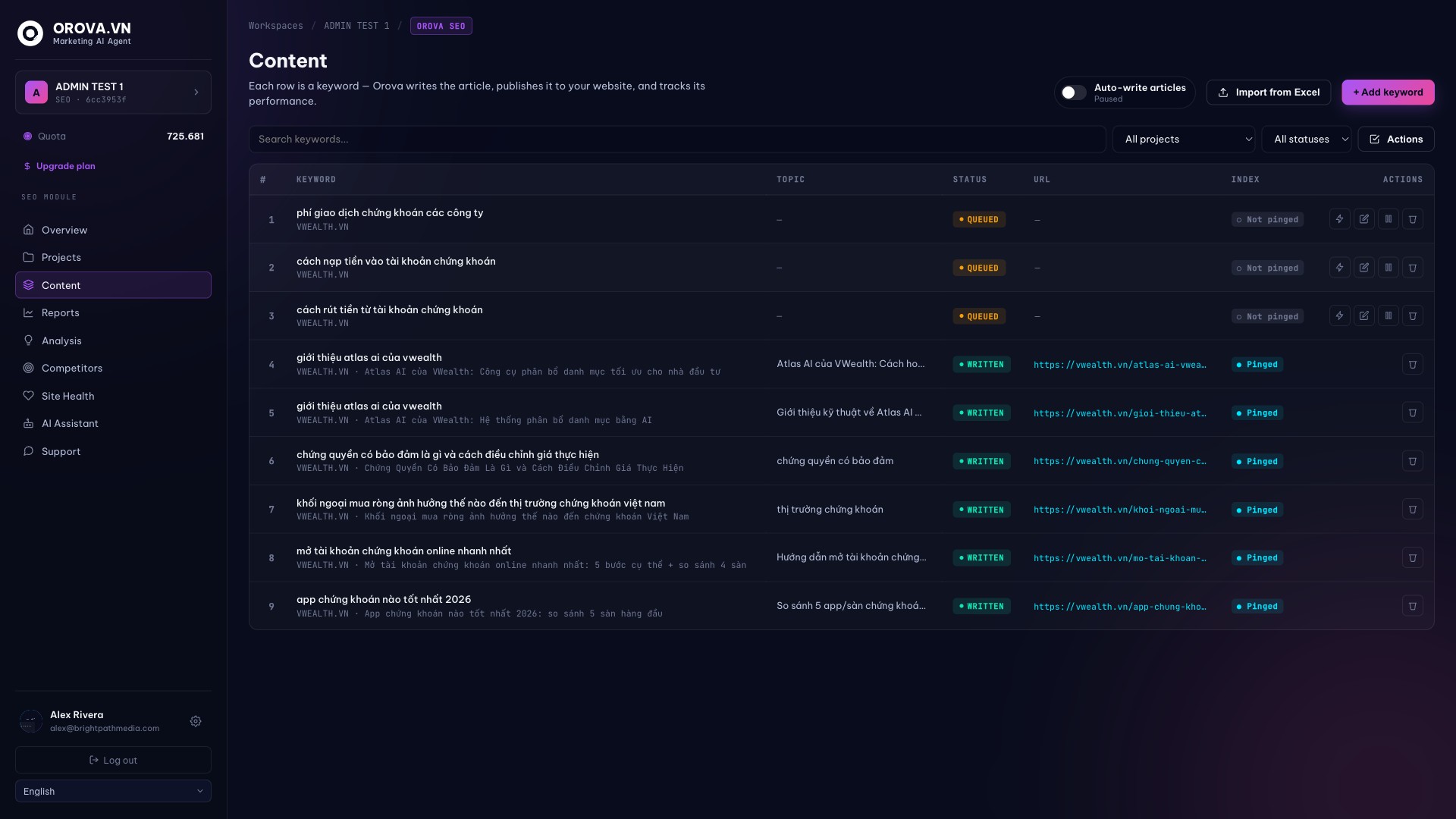Open Analysis in the sidebar

[113, 340]
